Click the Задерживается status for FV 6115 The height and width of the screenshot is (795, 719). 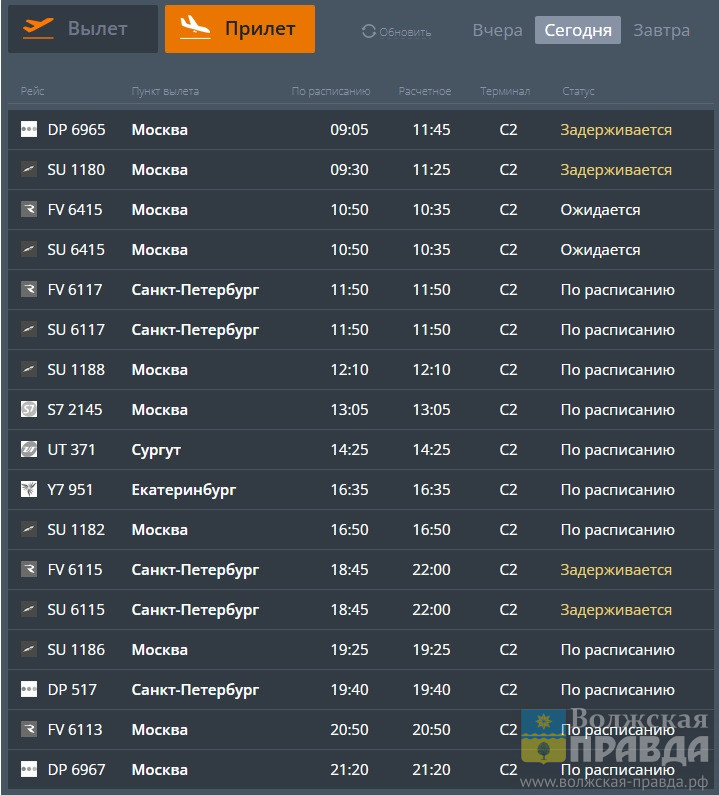[x=616, y=570]
